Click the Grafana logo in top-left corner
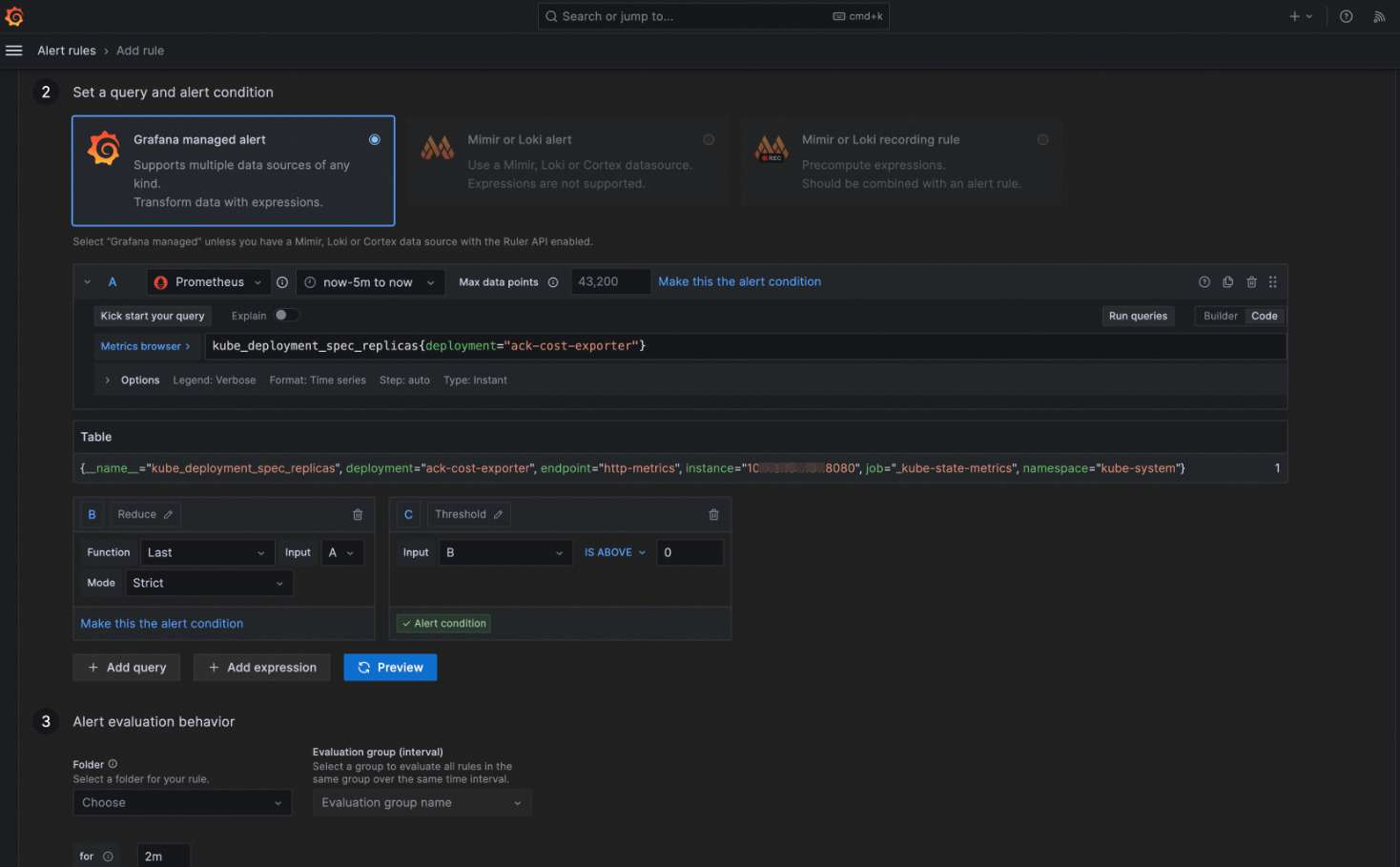 (15, 15)
